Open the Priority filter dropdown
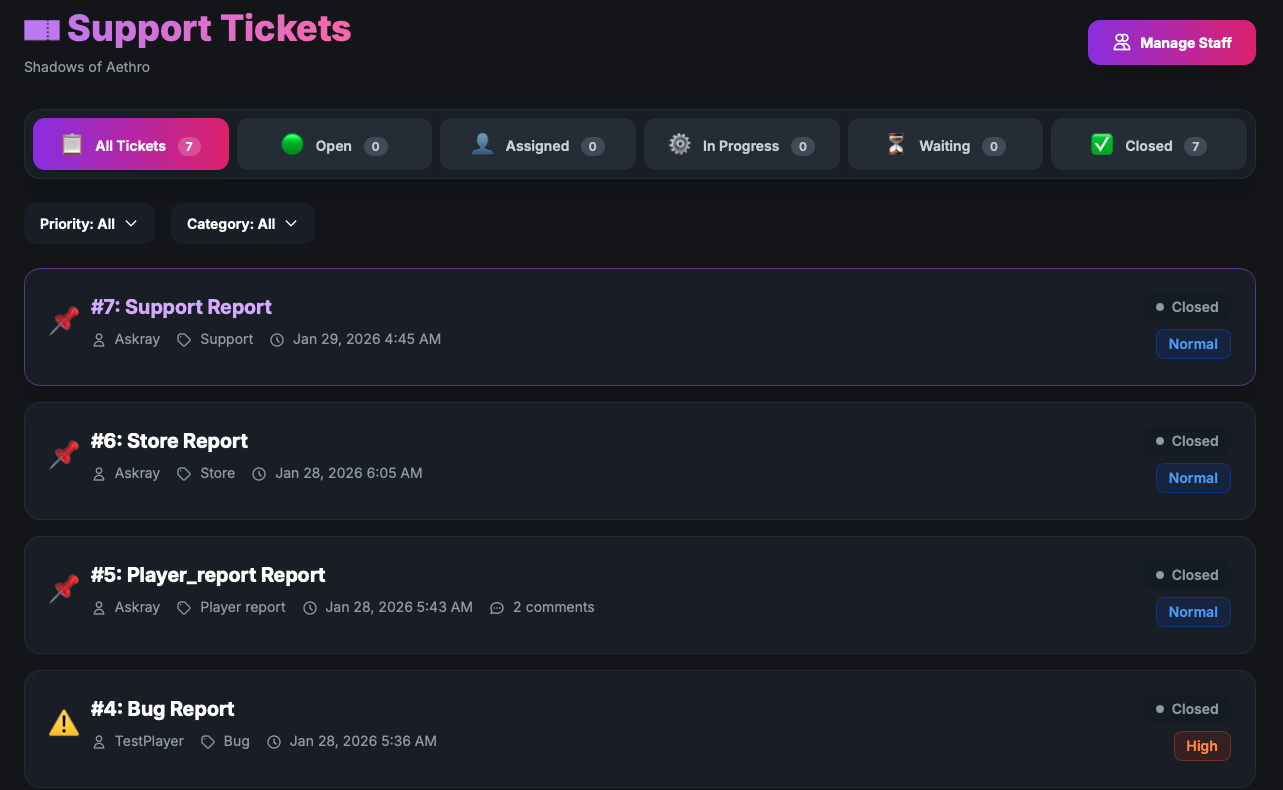The height and width of the screenshot is (790, 1283). (89, 223)
